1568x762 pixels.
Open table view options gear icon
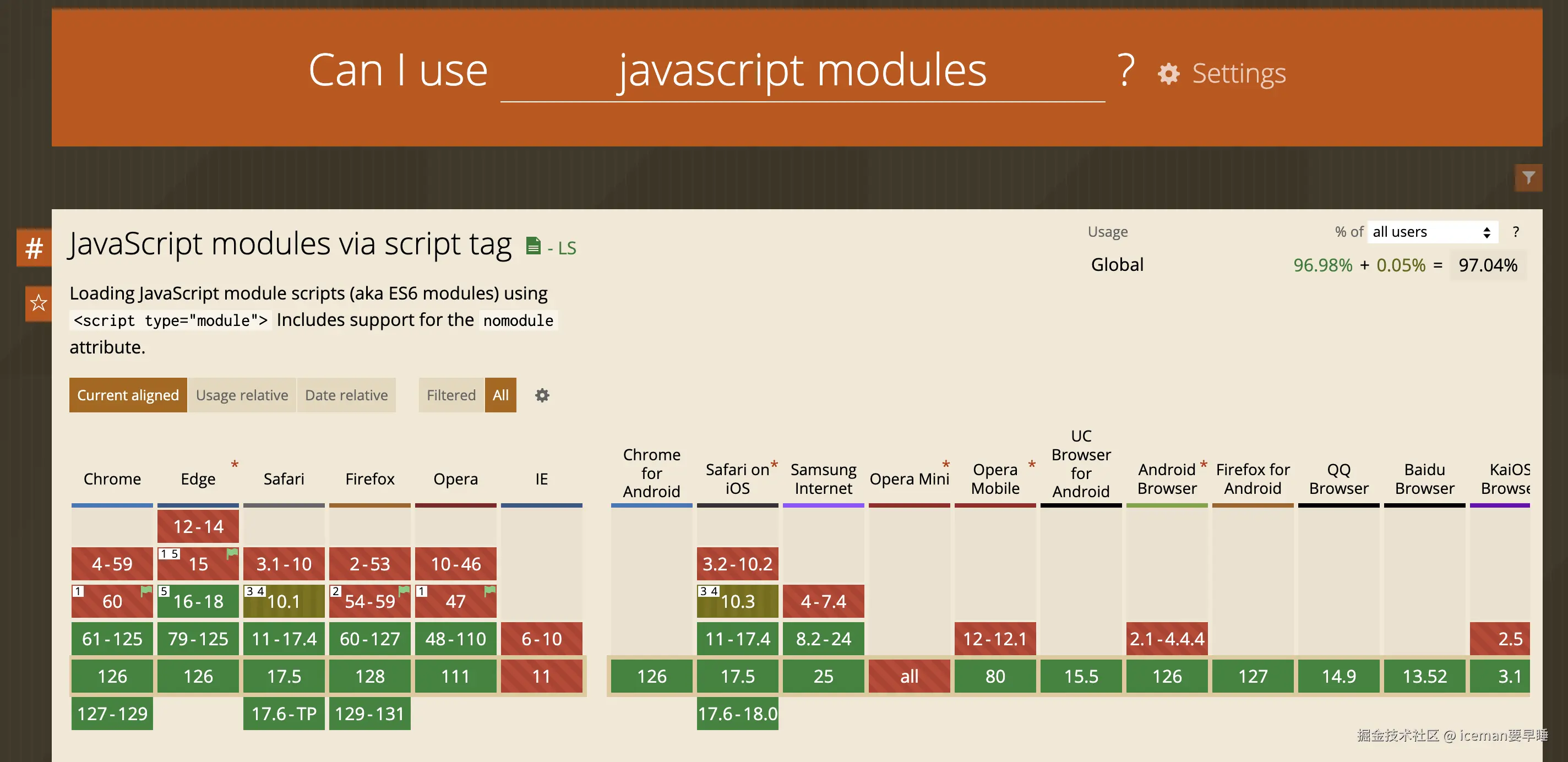click(x=542, y=396)
